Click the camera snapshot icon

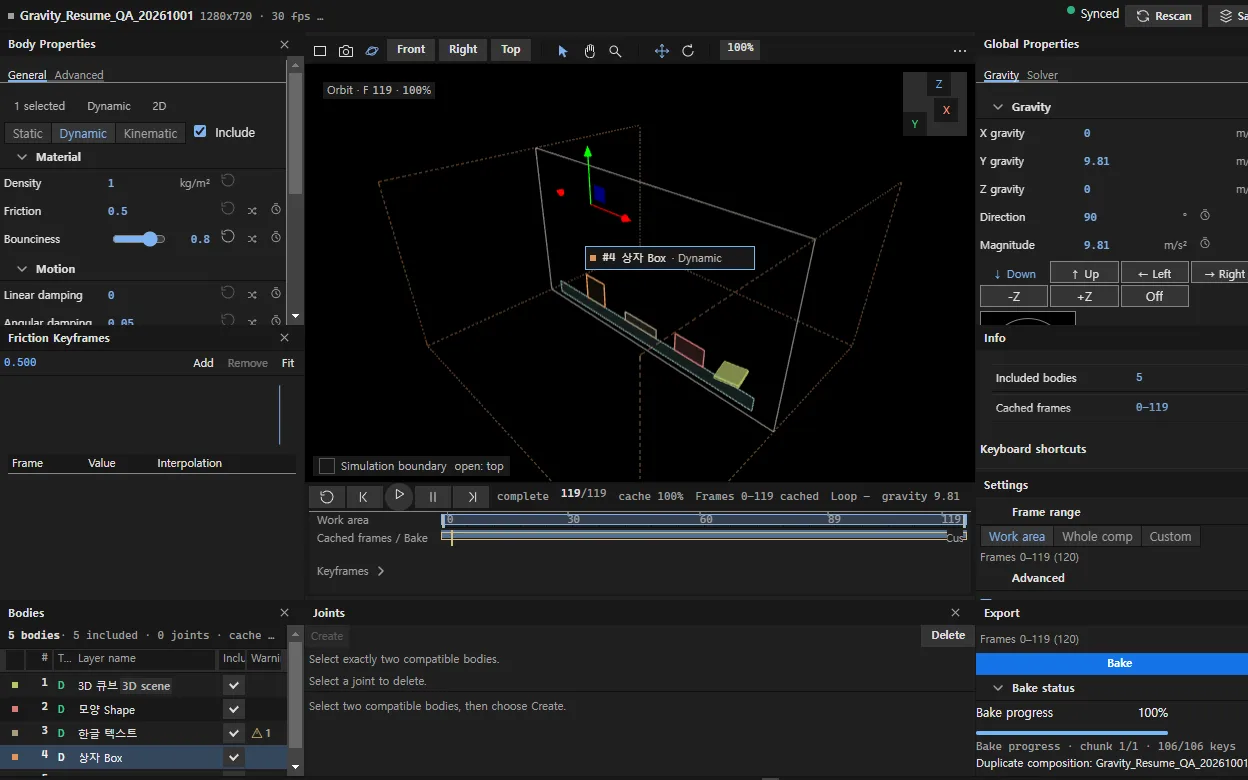click(346, 51)
